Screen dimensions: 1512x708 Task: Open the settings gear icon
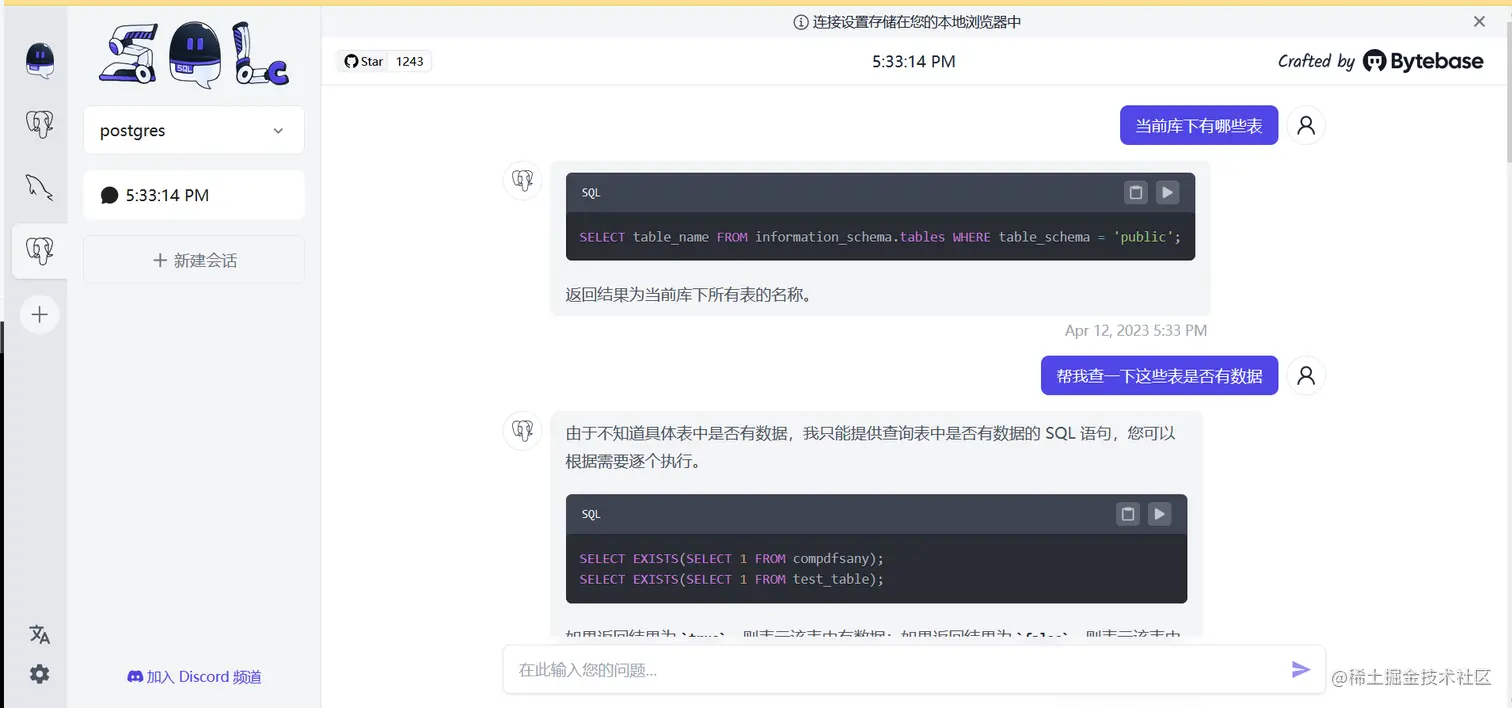coord(39,674)
